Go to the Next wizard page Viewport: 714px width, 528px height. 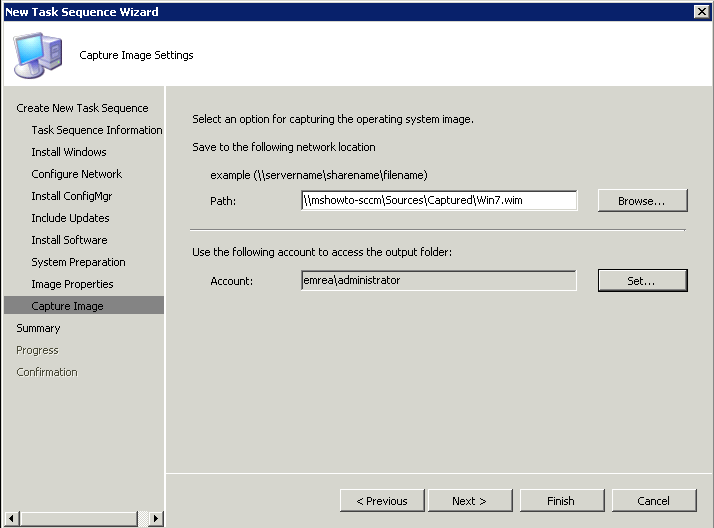pyautogui.click(x=470, y=501)
